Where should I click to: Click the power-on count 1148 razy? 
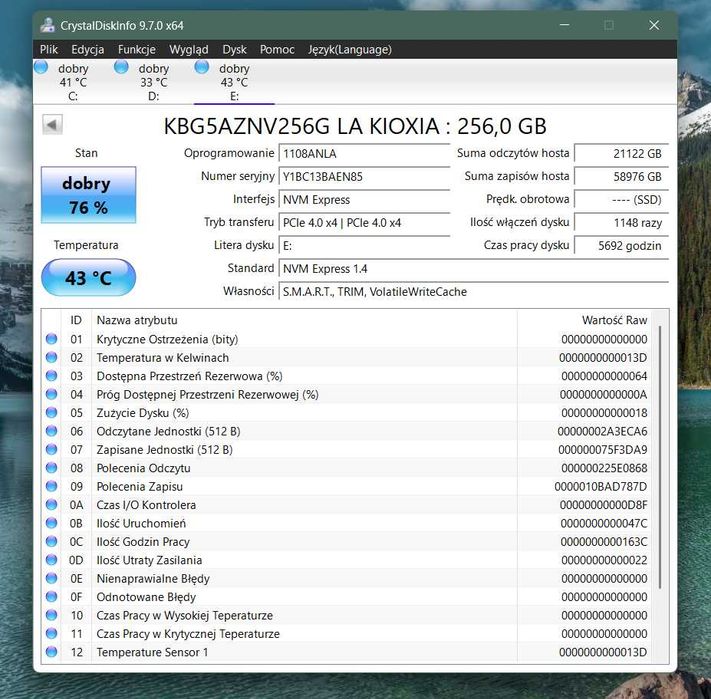tap(622, 223)
